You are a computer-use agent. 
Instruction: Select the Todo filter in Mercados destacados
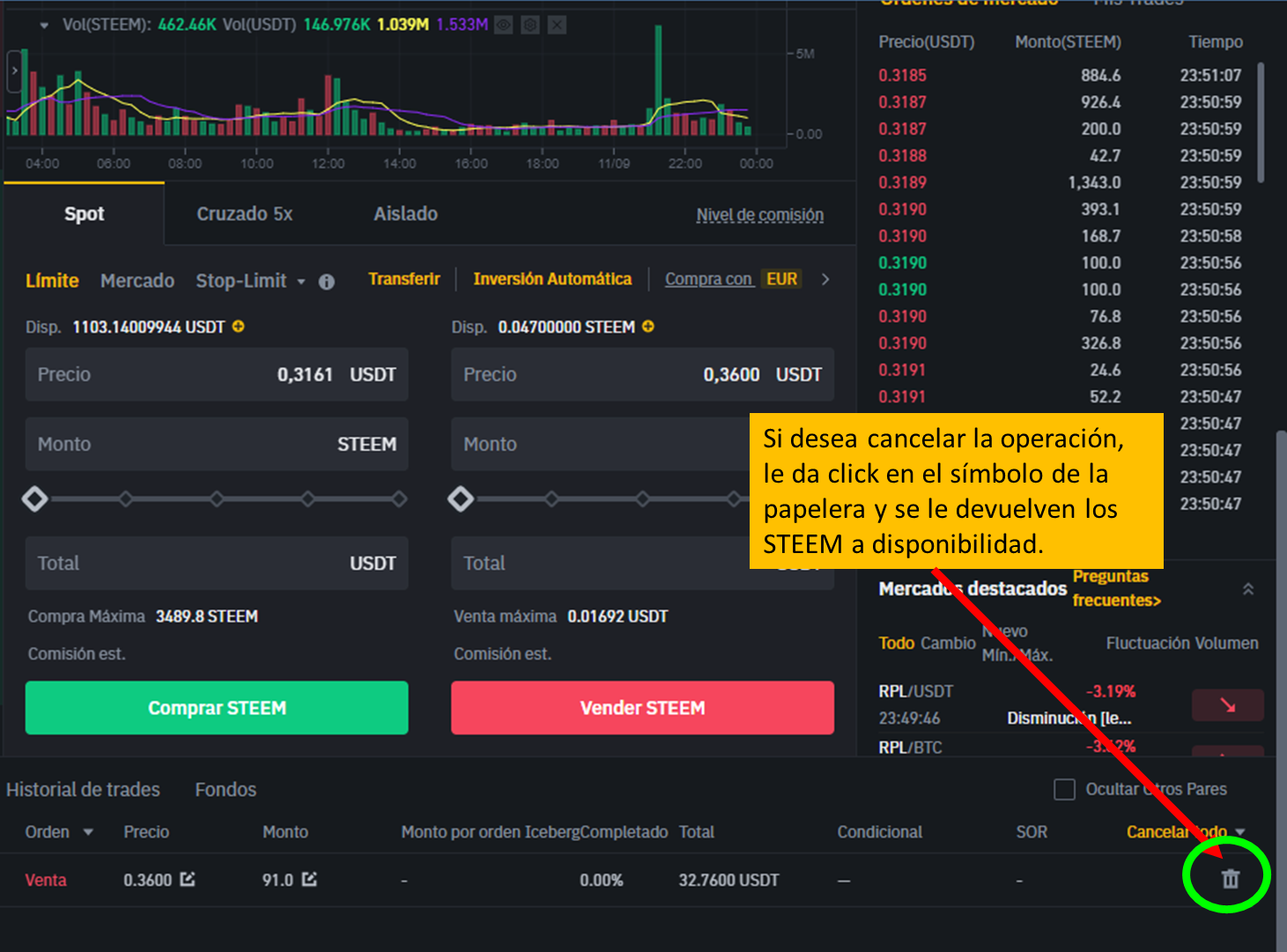point(896,643)
